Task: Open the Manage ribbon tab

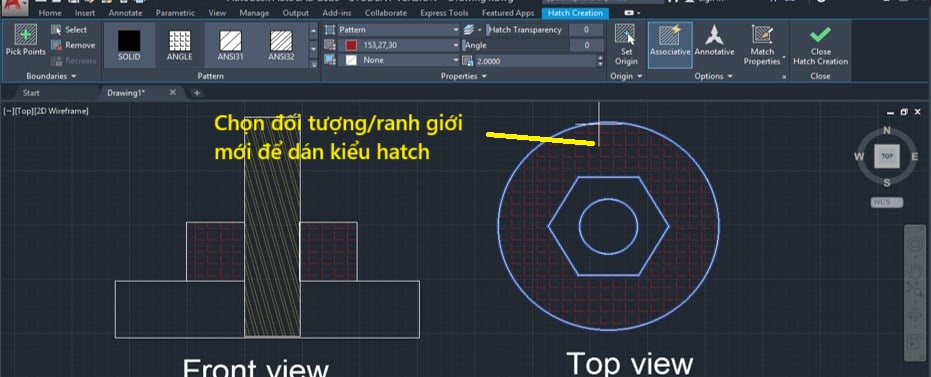Action: point(254,12)
